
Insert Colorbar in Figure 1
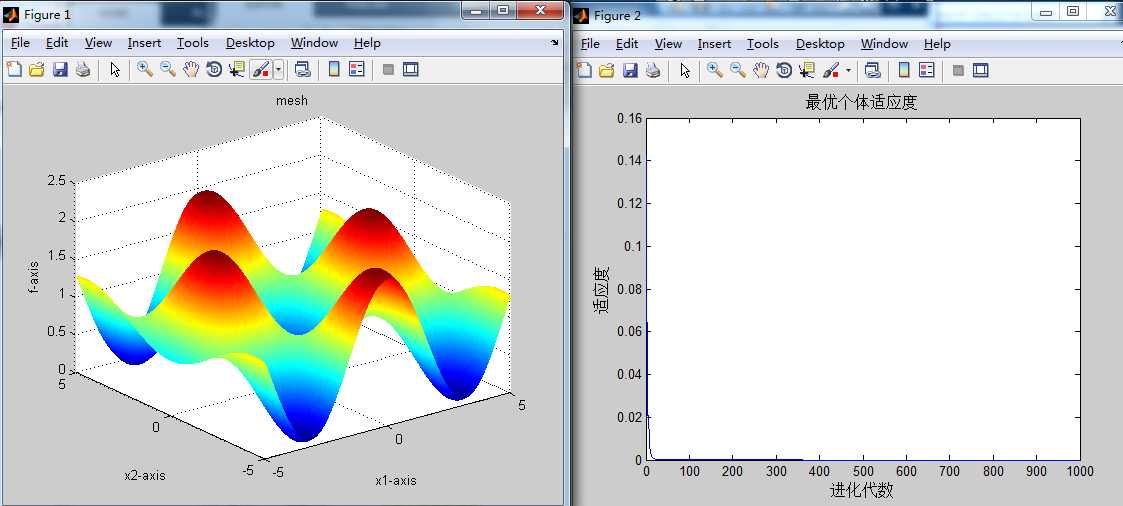point(334,69)
